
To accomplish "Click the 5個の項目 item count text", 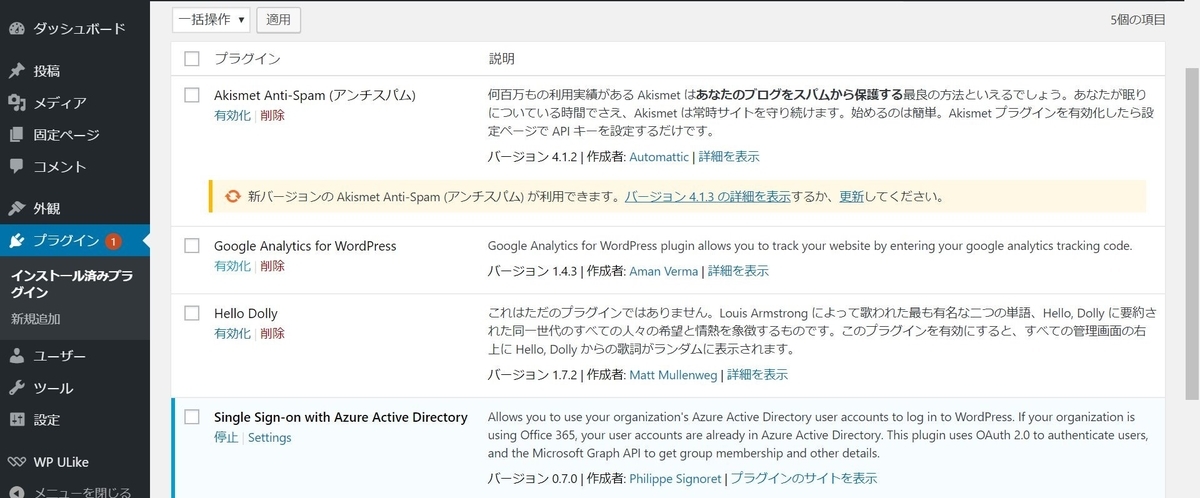I will pyautogui.click(x=1137, y=19).
